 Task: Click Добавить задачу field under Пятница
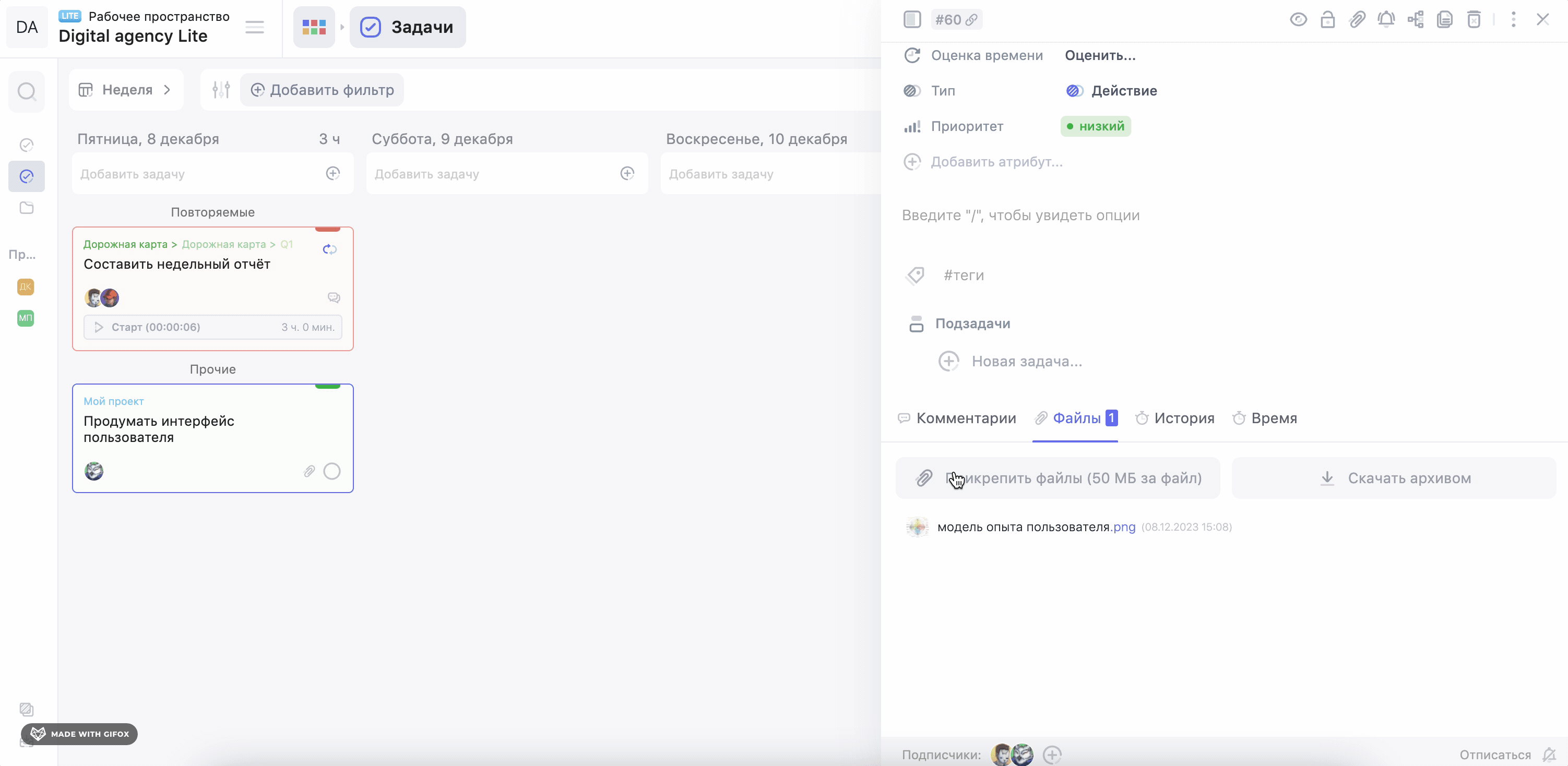212,174
